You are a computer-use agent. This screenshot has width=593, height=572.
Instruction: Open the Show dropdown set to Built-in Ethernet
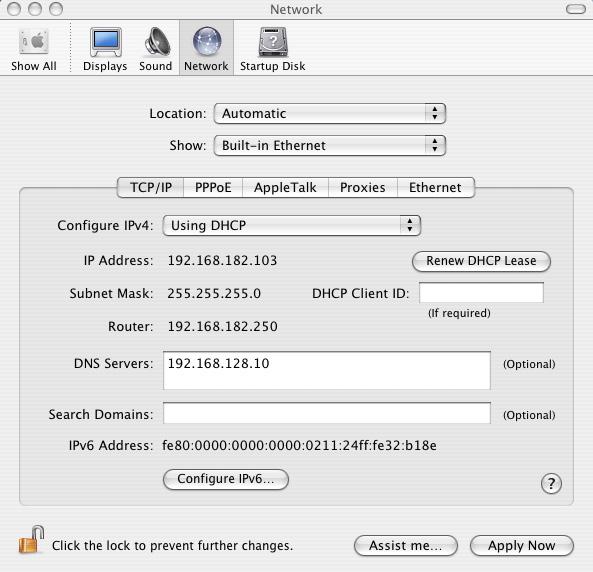(330, 146)
